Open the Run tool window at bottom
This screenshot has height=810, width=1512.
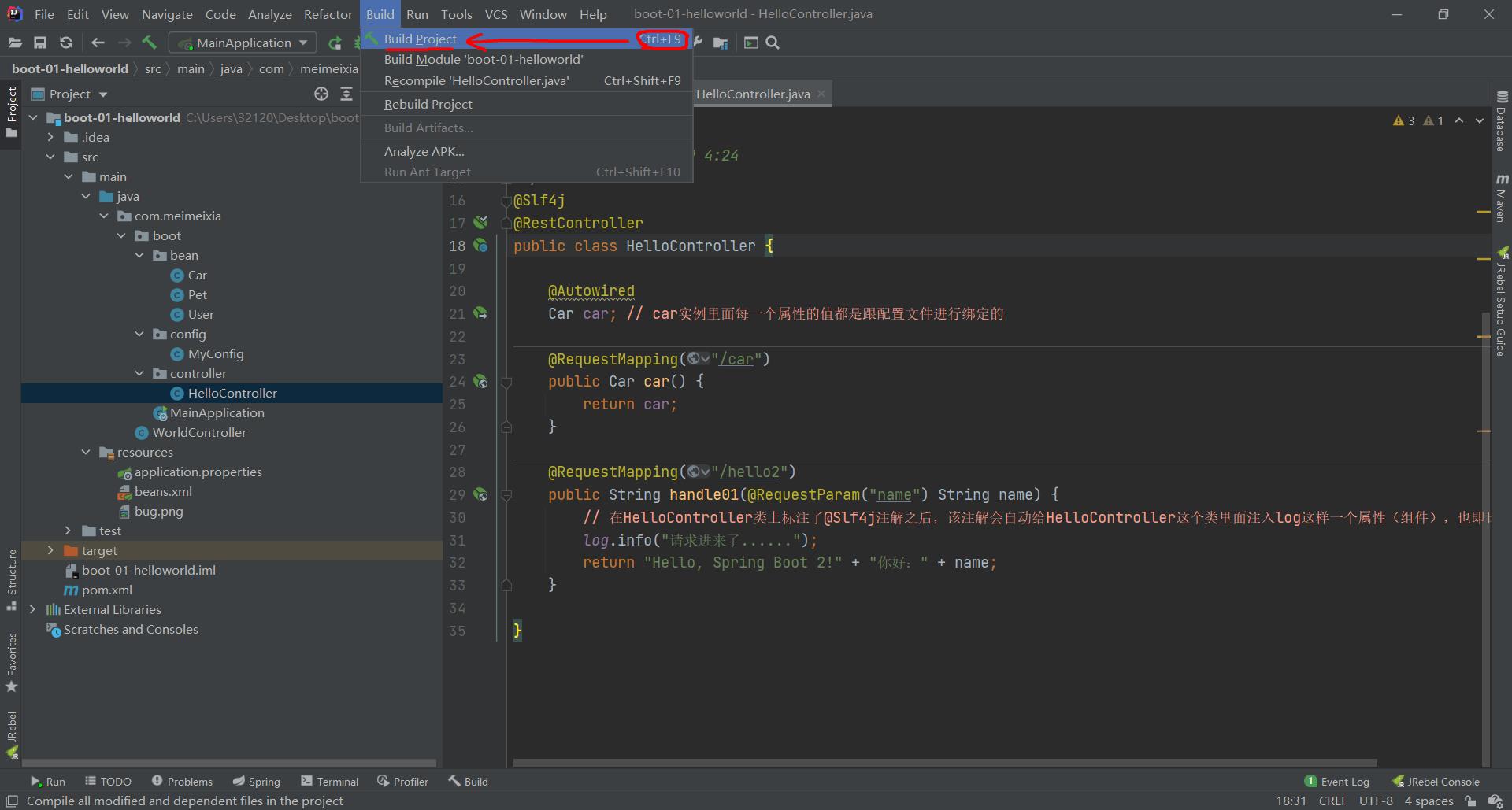point(47,781)
